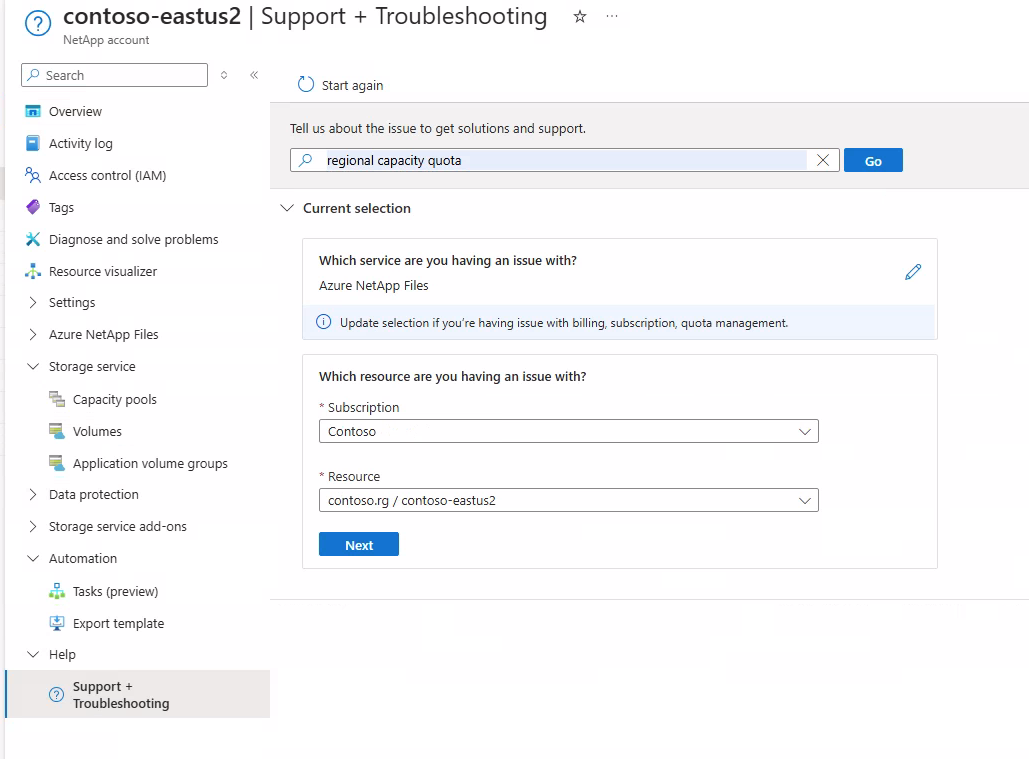Click the Capacity pools icon
Screen dimensions: 1029x759
click(57, 399)
